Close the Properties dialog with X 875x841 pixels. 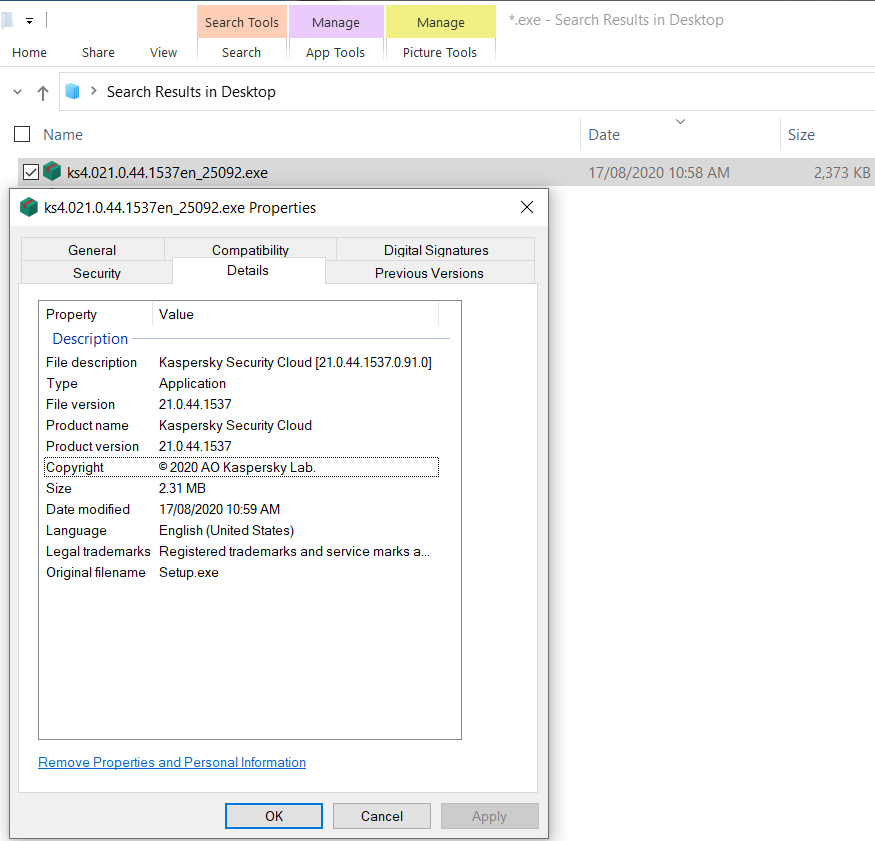[x=527, y=207]
